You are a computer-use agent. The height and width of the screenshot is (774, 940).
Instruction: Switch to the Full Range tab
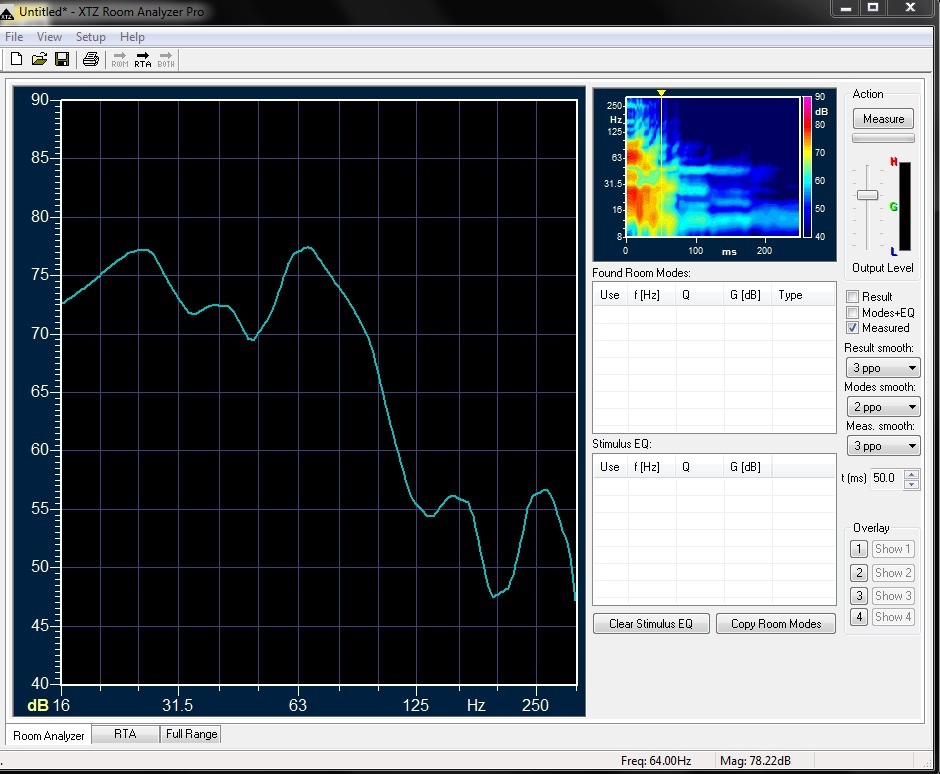pos(191,734)
